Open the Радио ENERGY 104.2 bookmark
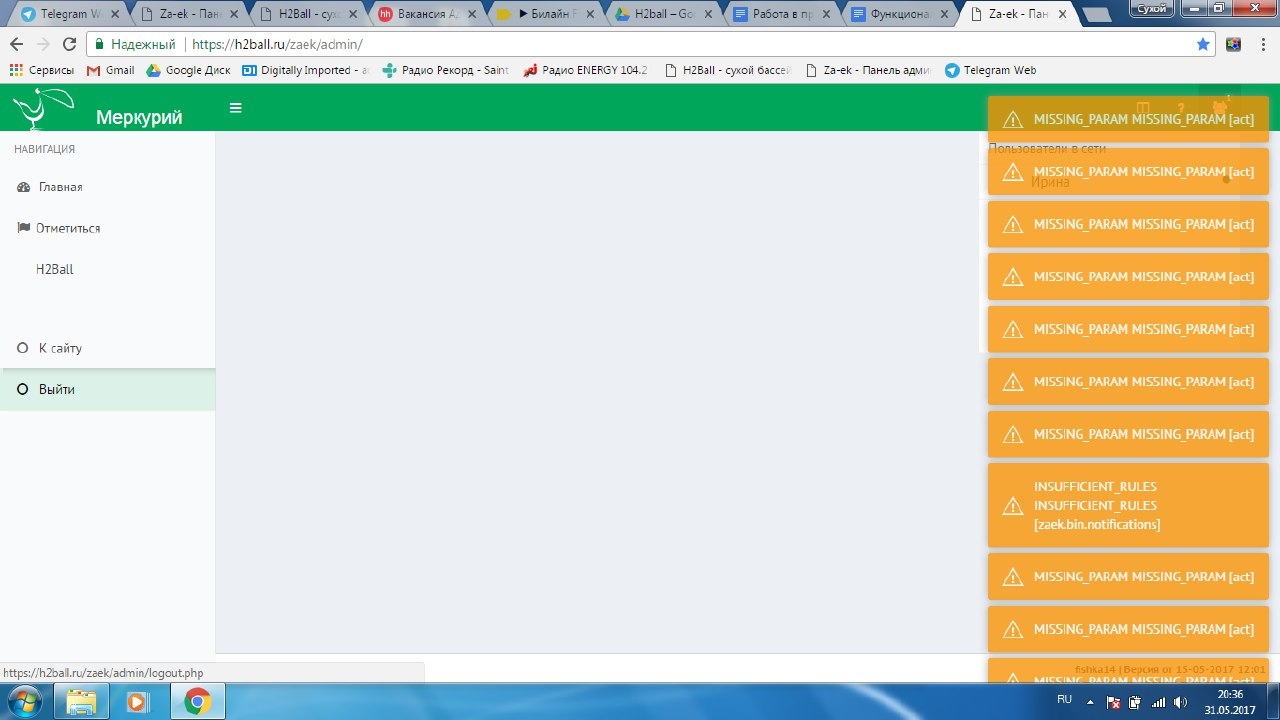The width and height of the screenshot is (1280, 720). tap(586, 70)
